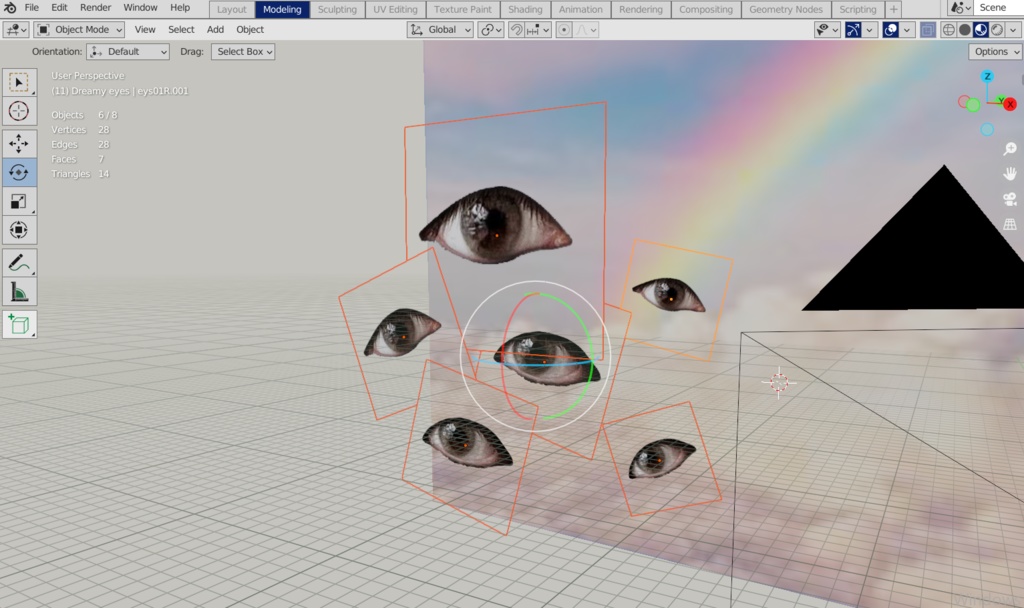Open the File menu

(x=31, y=8)
